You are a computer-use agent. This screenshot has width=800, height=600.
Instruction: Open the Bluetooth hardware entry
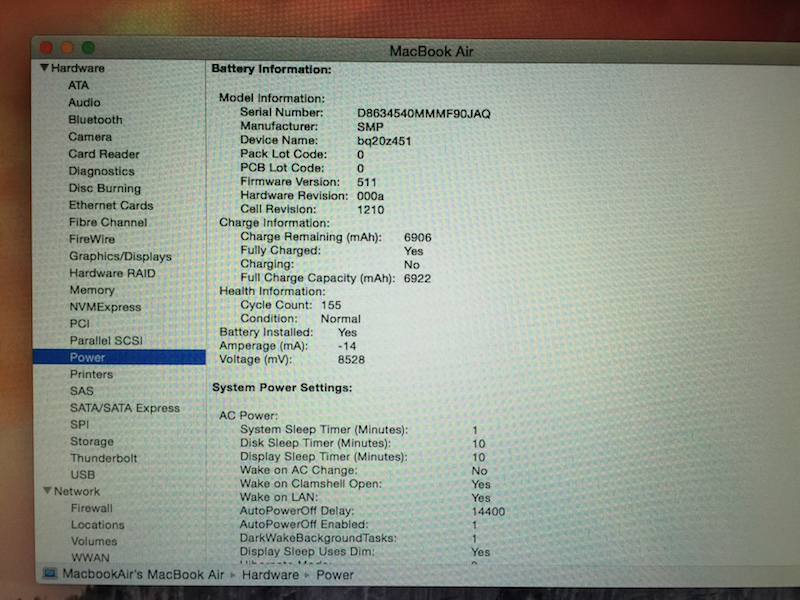(95, 119)
